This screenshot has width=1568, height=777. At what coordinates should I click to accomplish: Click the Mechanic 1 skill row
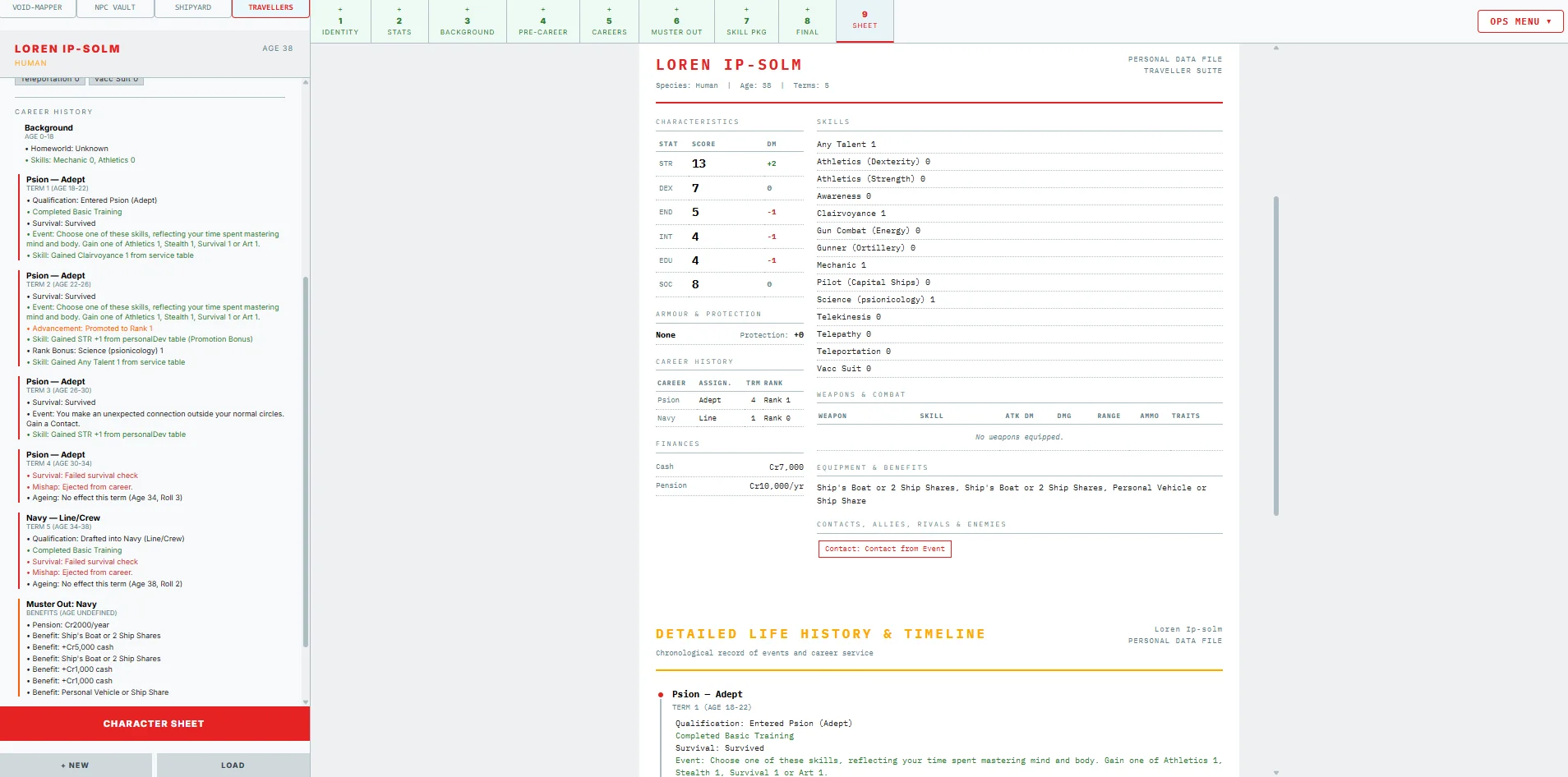pyautogui.click(x=1019, y=265)
